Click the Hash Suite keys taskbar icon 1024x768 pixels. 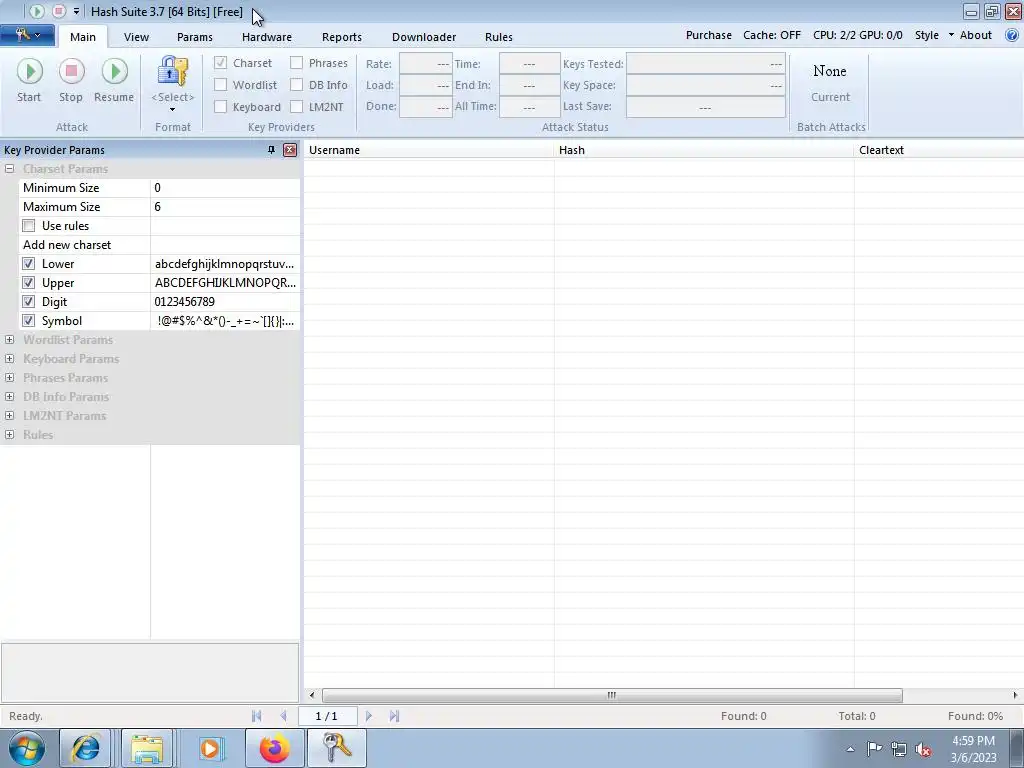[x=337, y=748]
